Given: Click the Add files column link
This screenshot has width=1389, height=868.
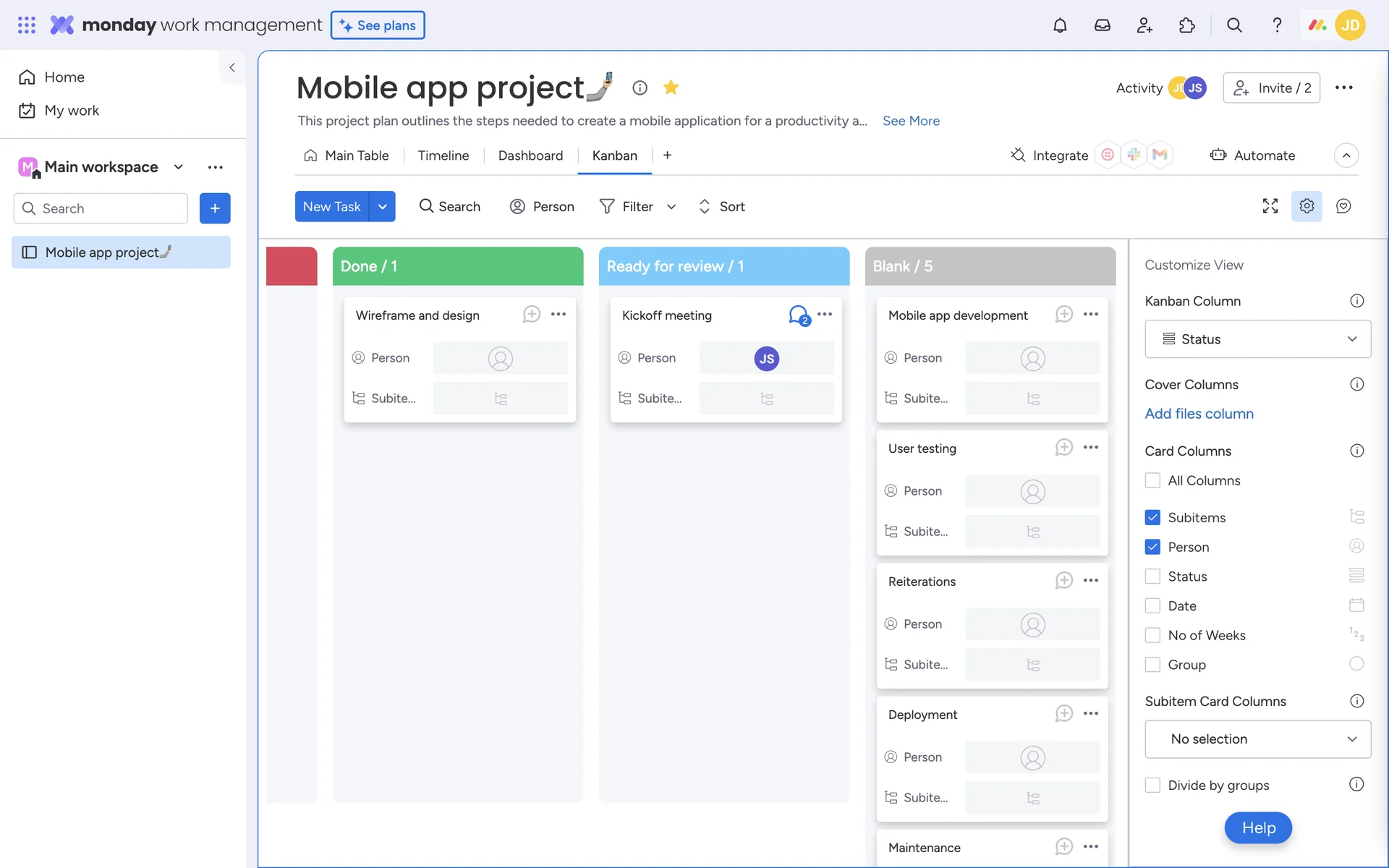Looking at the screenshot, I should pyautogui.click(x=1199, y=414).
